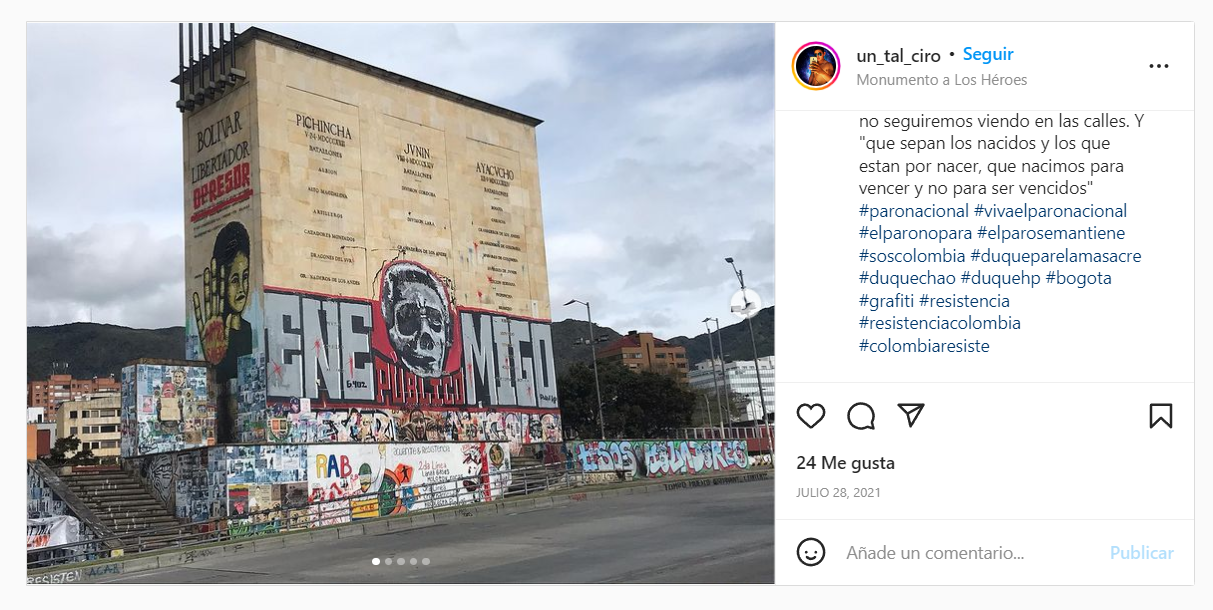1213x610 pixels.
Task: Submit the comment with Publicar
Action: point(1142,552)
